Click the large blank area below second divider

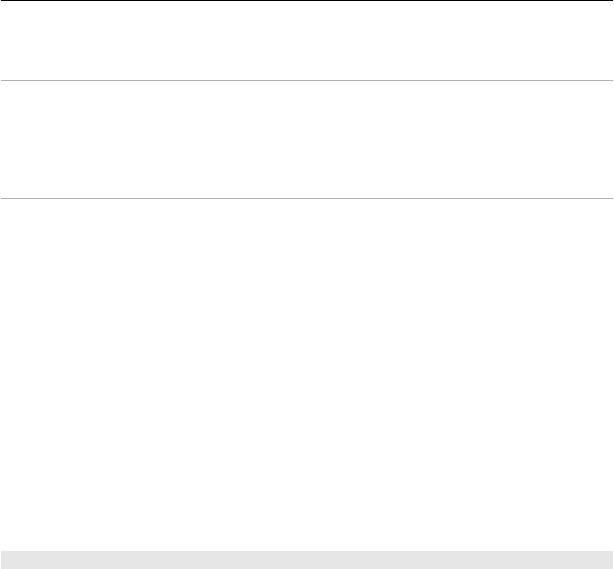pos(307,370)
